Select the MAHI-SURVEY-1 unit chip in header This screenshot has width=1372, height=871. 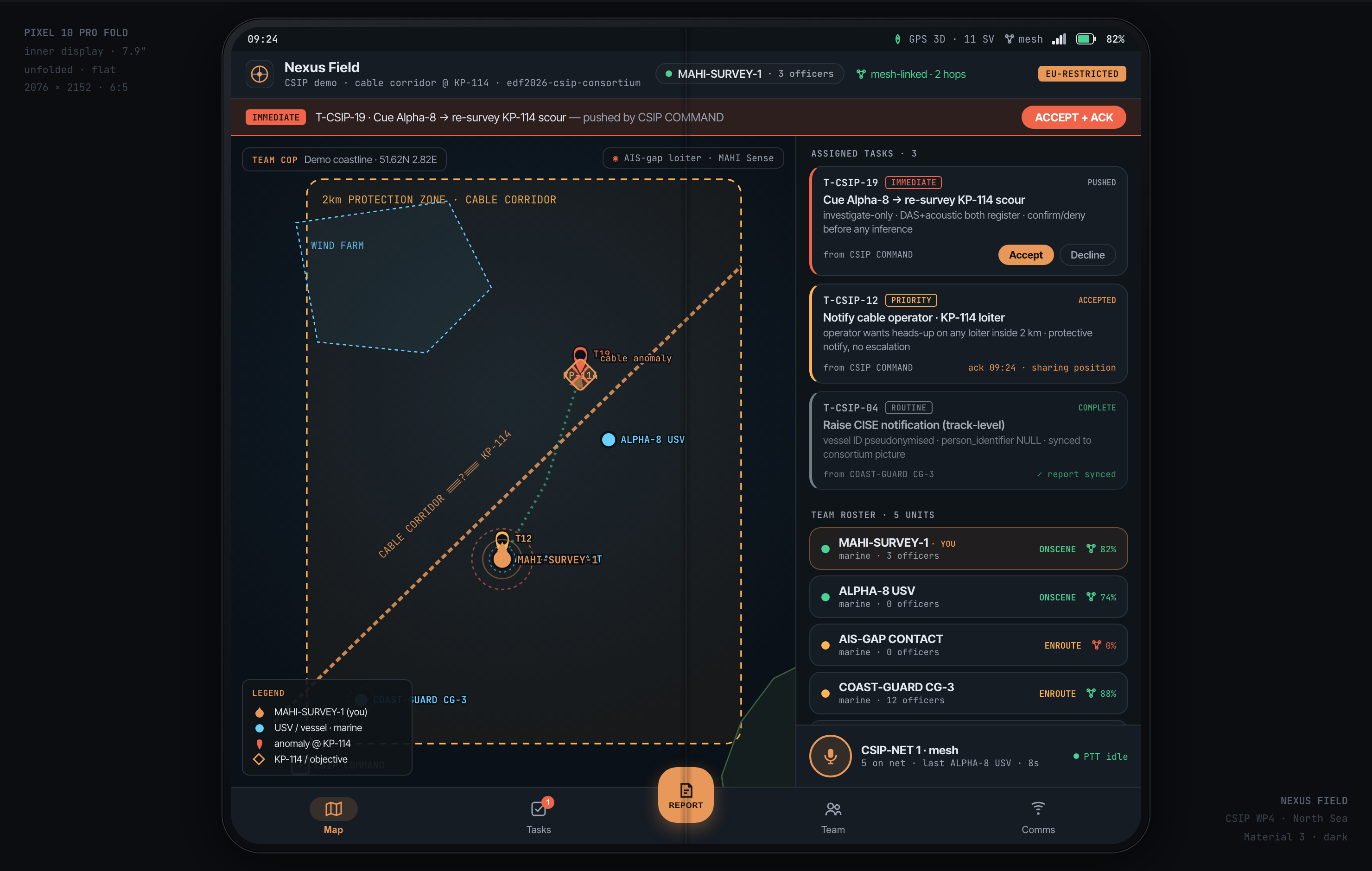click(749, 74)
